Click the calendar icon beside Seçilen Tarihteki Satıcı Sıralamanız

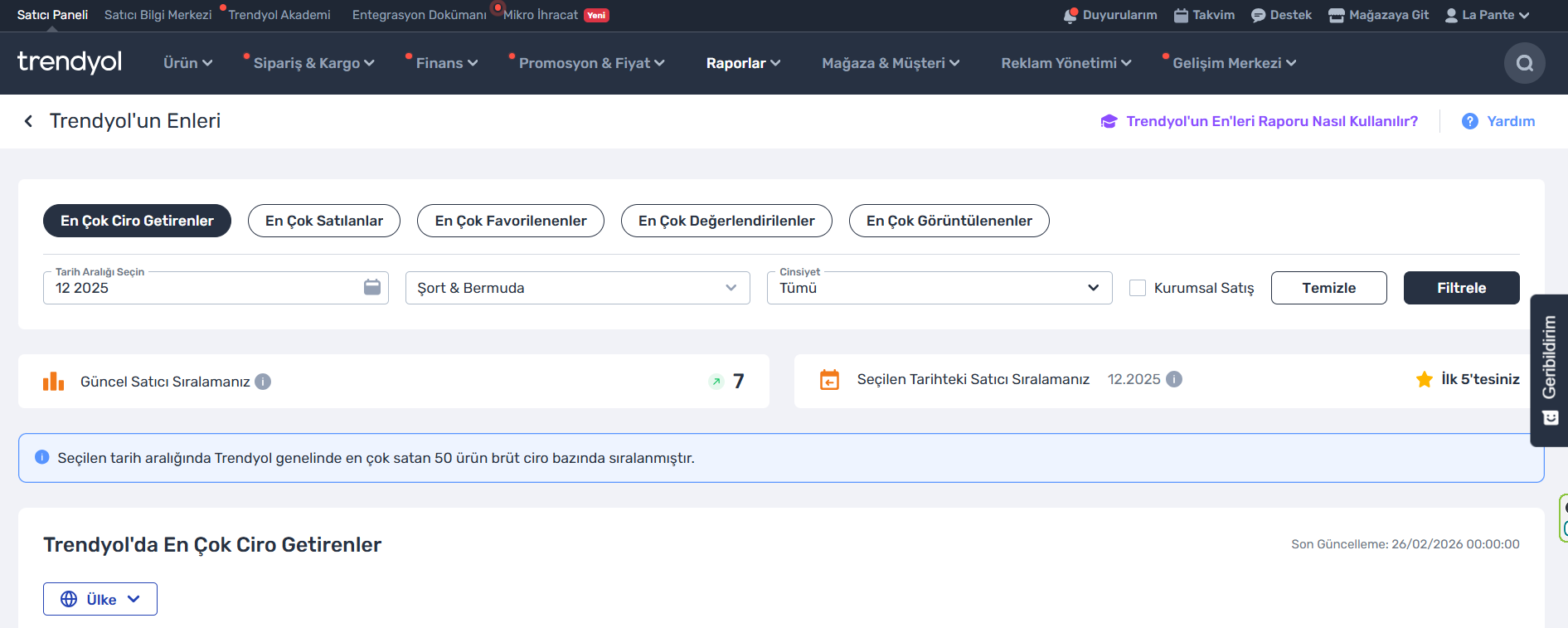coord(829,379)
